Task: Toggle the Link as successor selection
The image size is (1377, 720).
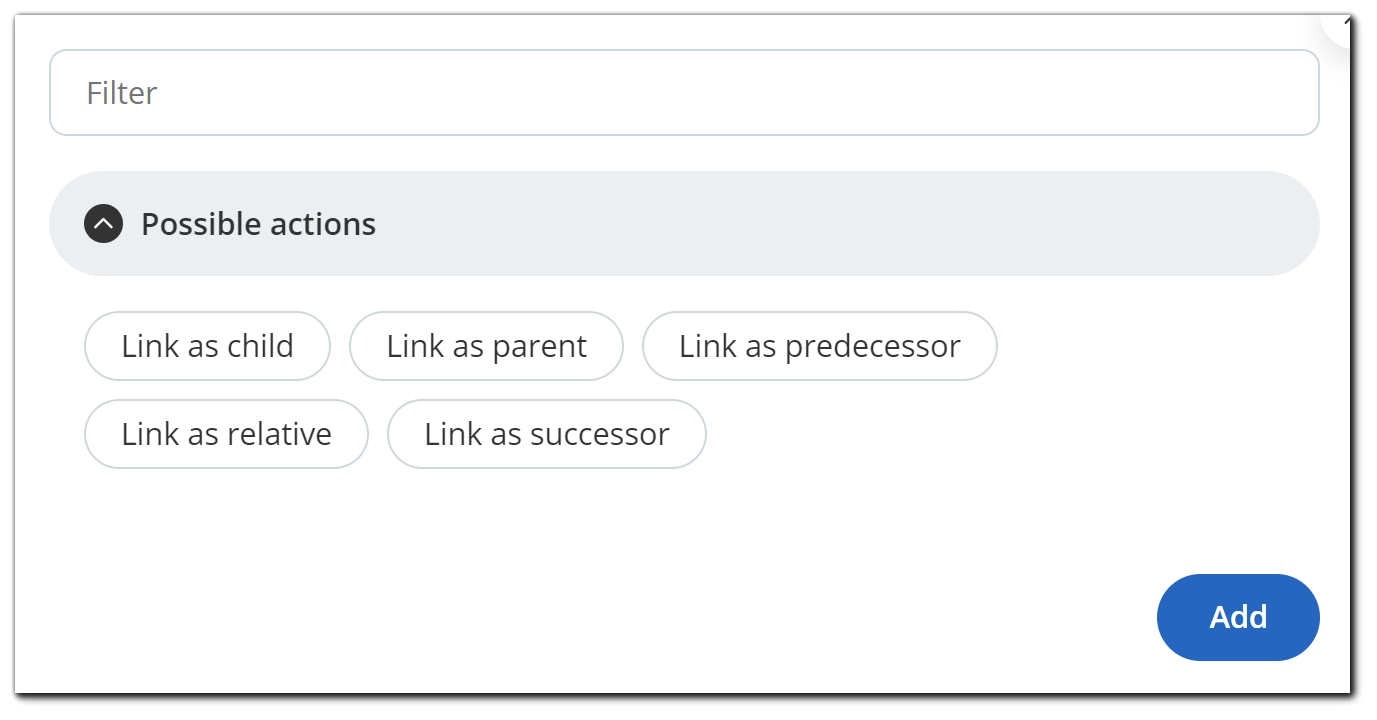Action: tap(546, 434)
